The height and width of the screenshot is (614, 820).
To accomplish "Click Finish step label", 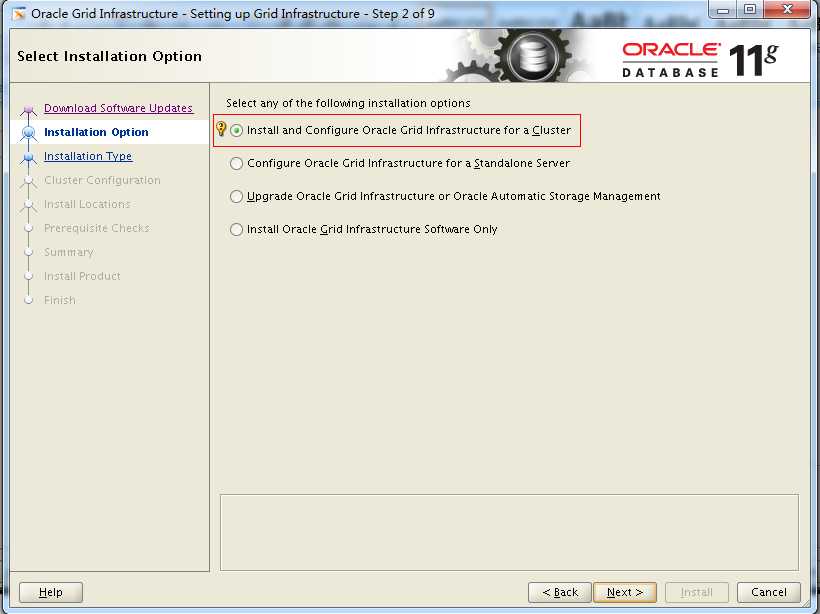I will click(x=60, y=301).
